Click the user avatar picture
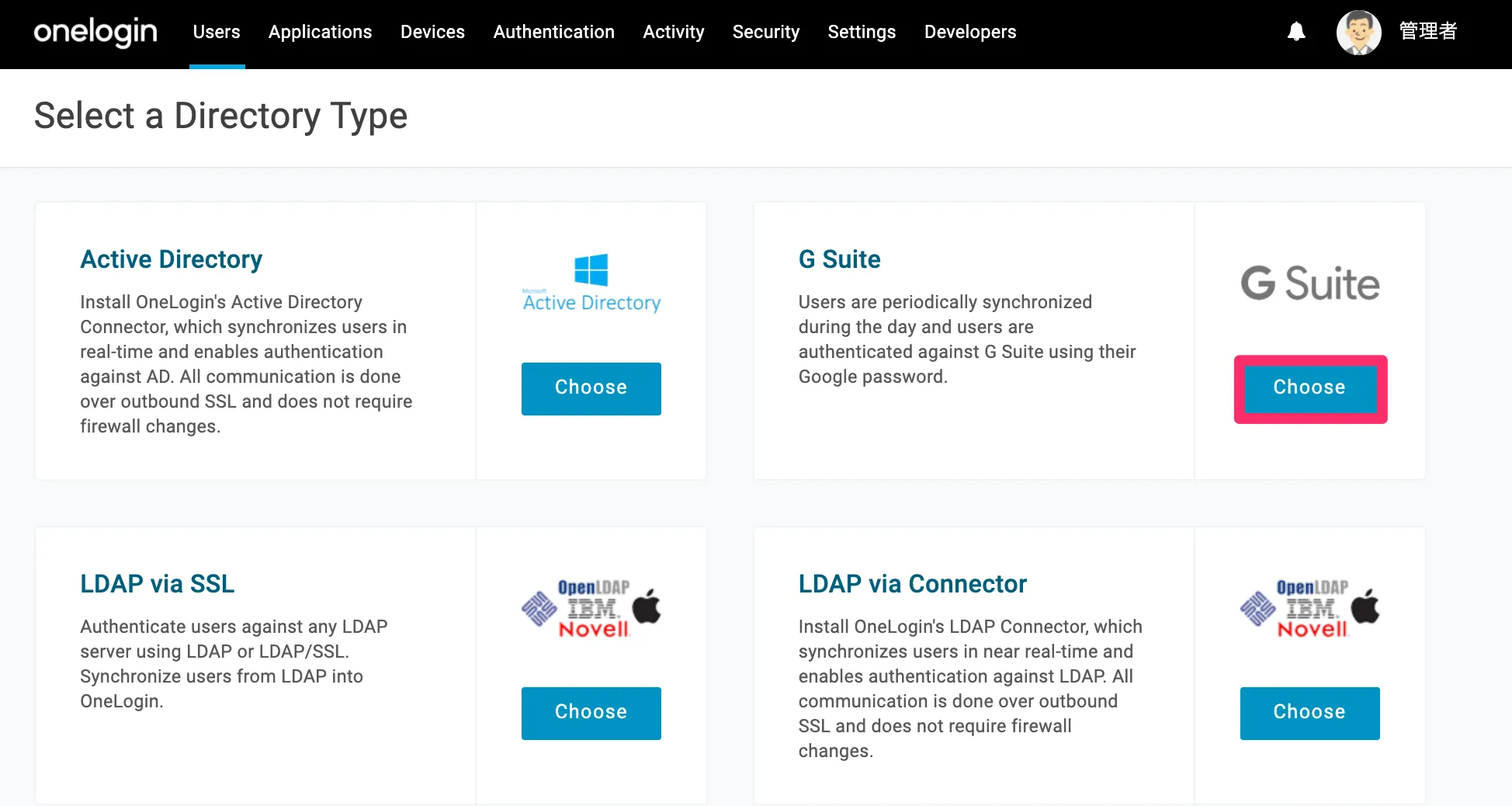This screenshot has width=1512, height=806. pos(1358,32)
